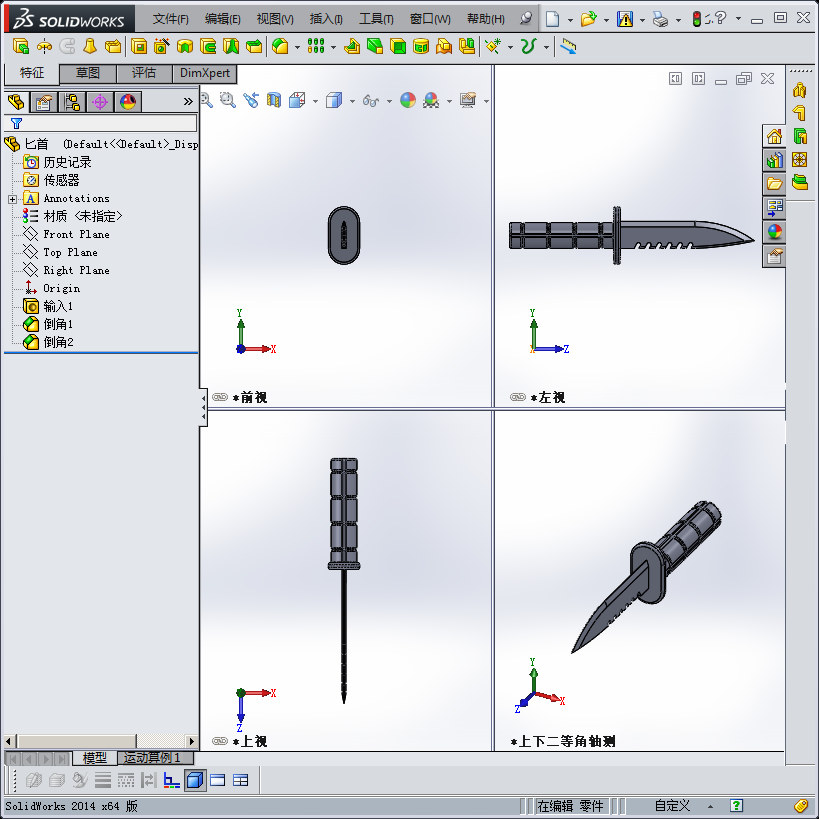Toggle the DisplayManager appearance pane
Image resolution: width=819 pixels, height=819 pixels.
click(127, 101)
